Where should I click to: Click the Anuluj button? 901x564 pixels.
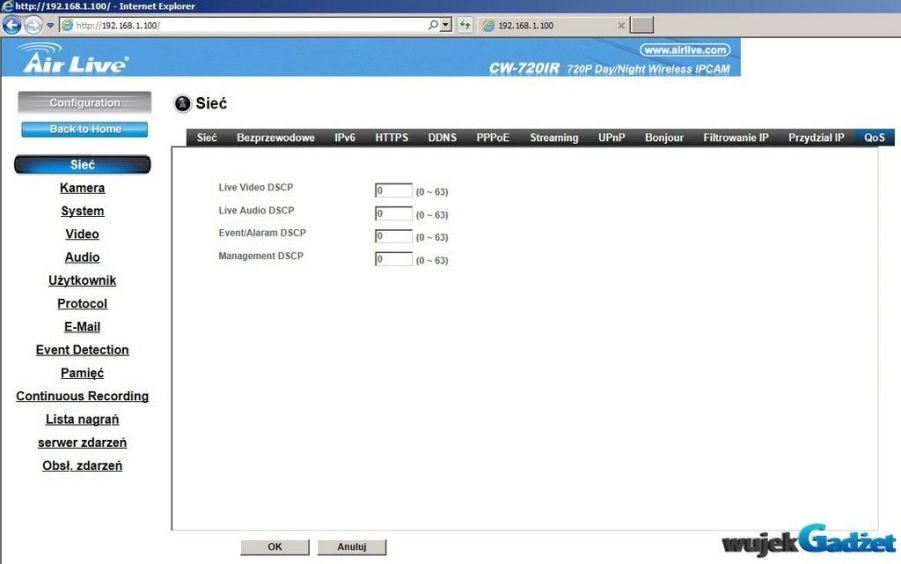pos(351,547)
